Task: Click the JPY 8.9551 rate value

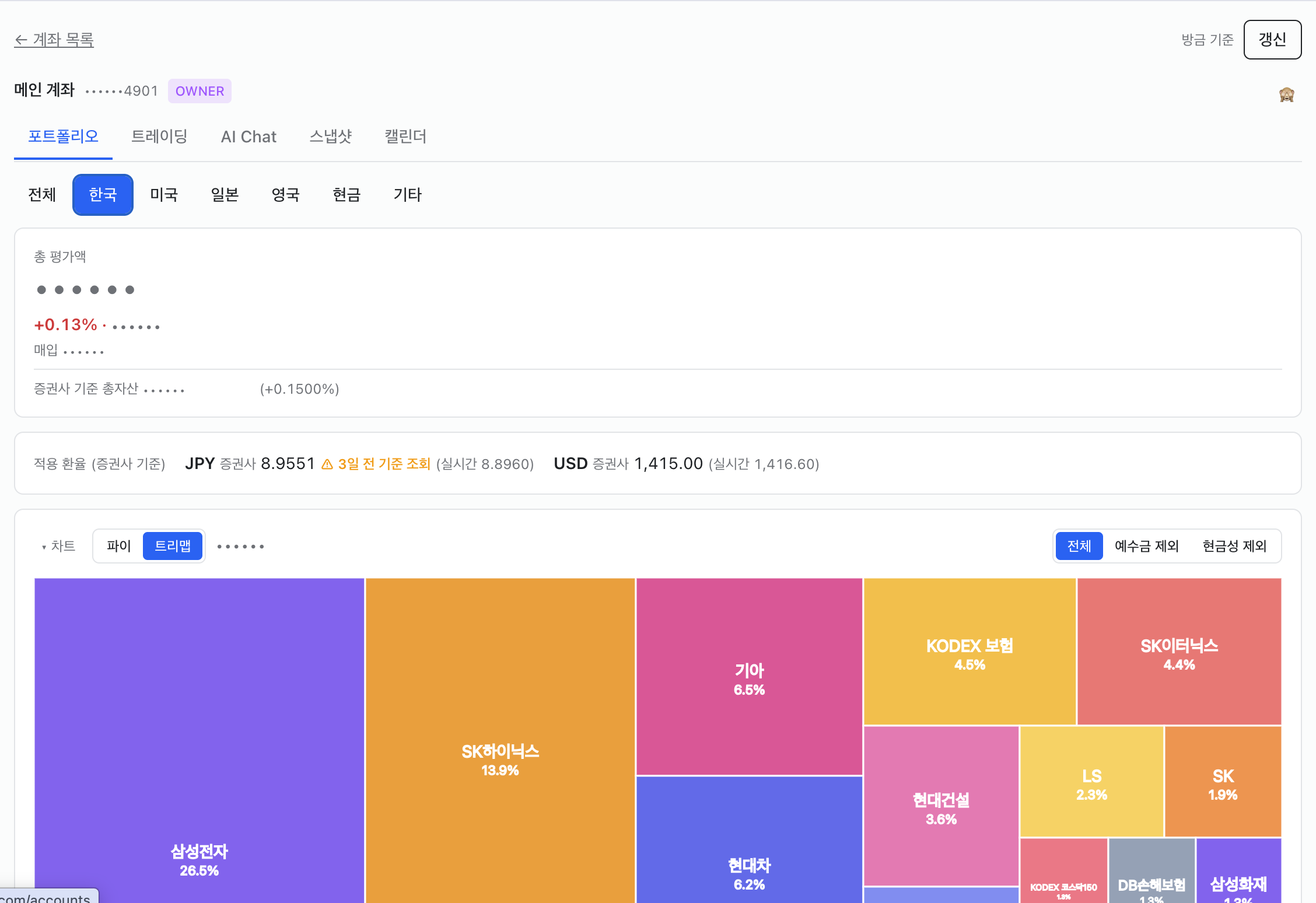Action: 288,464
